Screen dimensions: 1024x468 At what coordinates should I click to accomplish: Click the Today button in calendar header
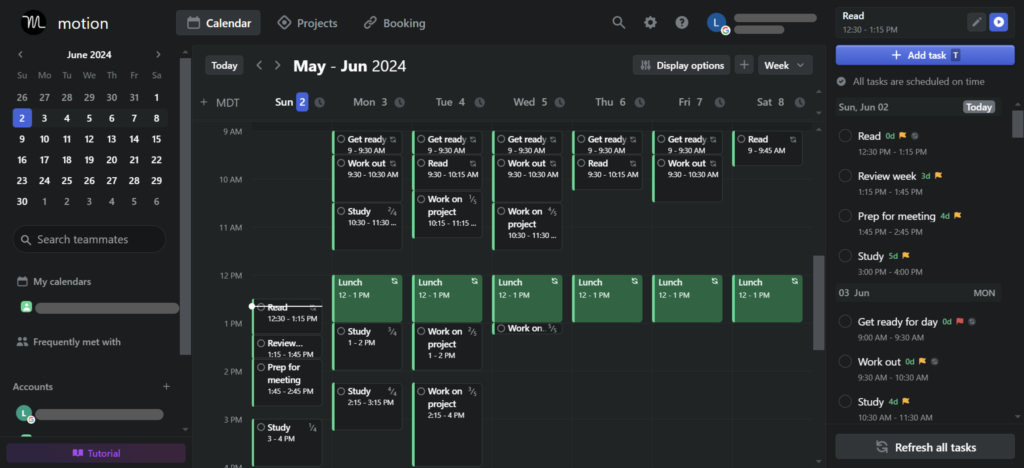tap(224, 65)
